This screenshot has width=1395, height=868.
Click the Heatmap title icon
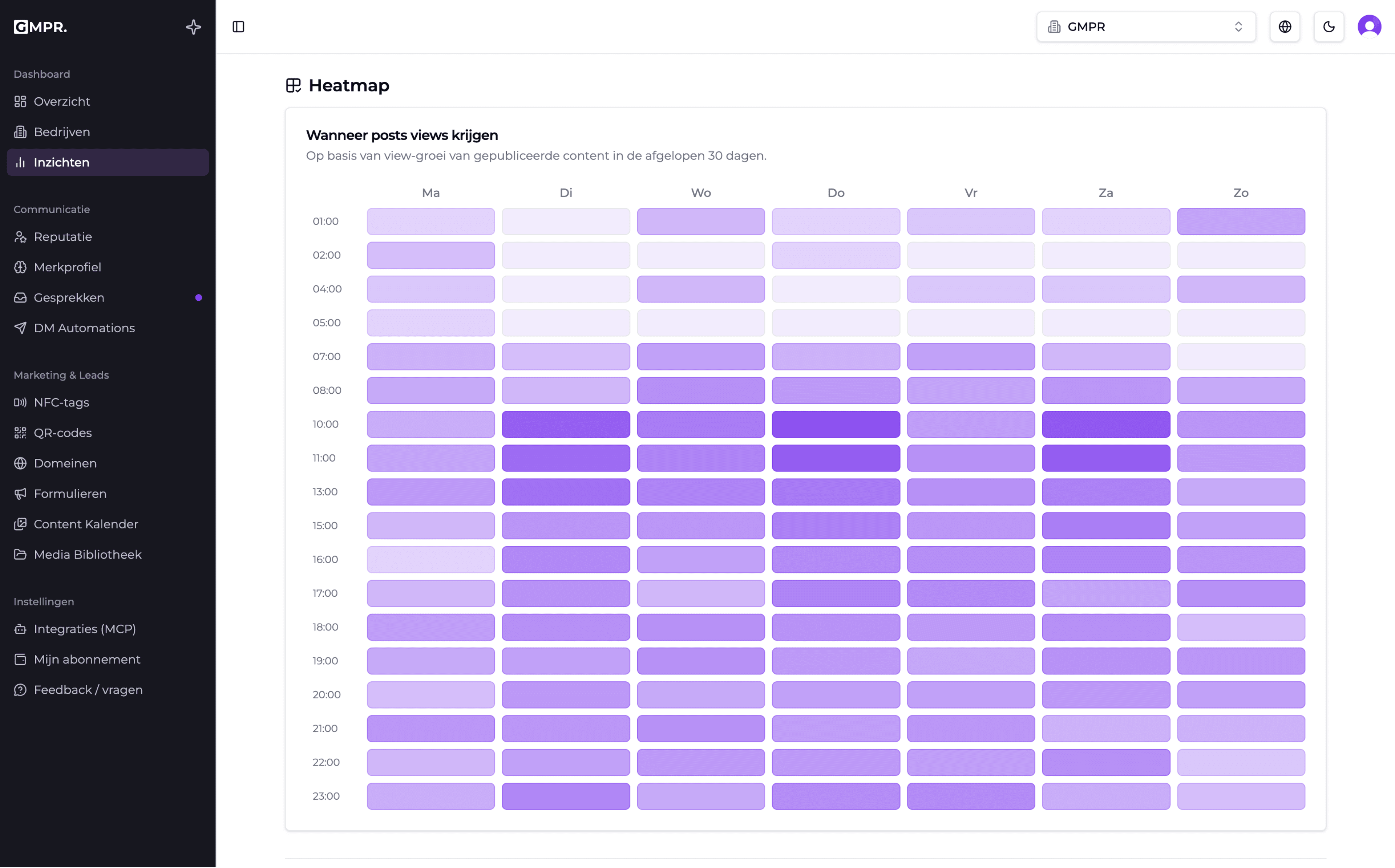pyautogui.click(x=294, y=86)
